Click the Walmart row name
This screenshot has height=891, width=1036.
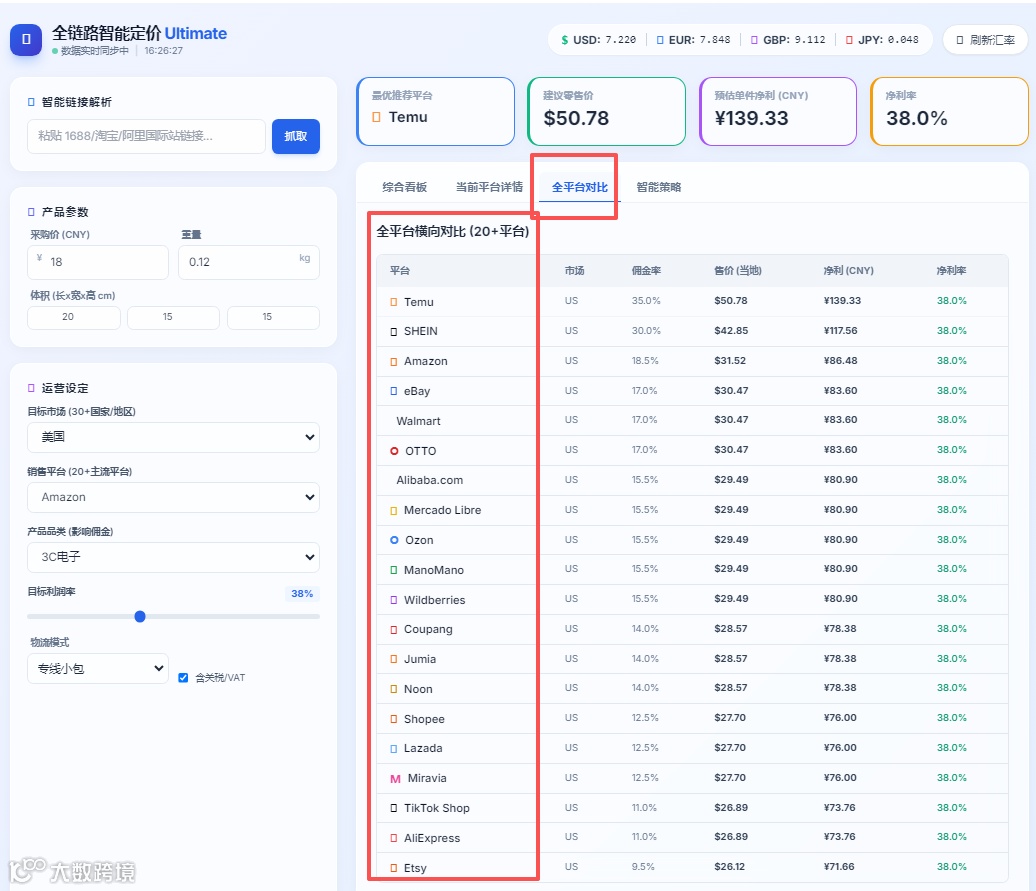coord(418,421)
